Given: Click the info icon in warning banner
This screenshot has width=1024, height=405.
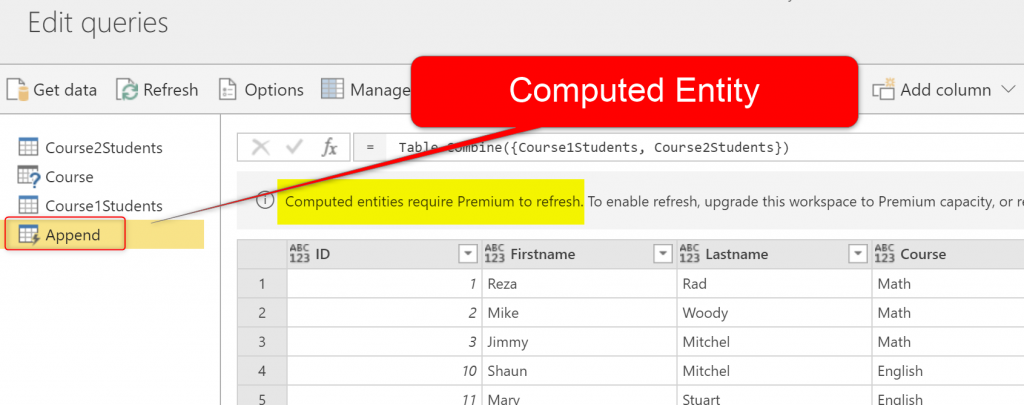Looking at the screenshot, I should (263, 201).
